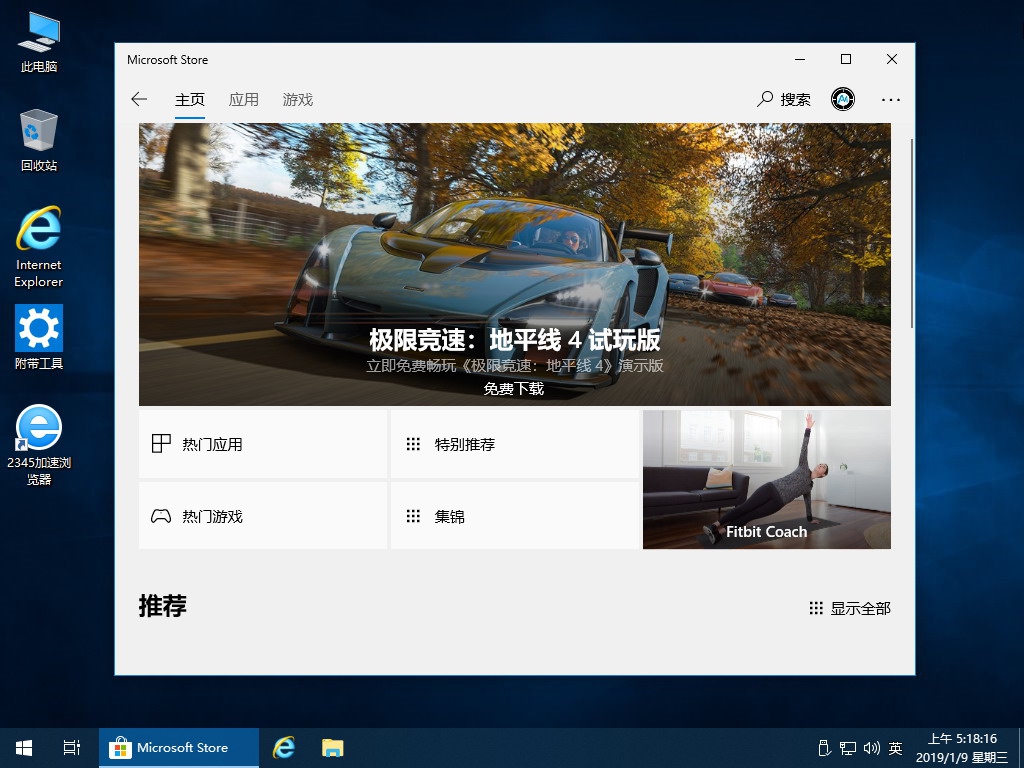Image resolution: width=1024 pixels, height=768 pixels.
Task: Open the Forza 极限竞速 banner image
Action: (x=515, y=264)
